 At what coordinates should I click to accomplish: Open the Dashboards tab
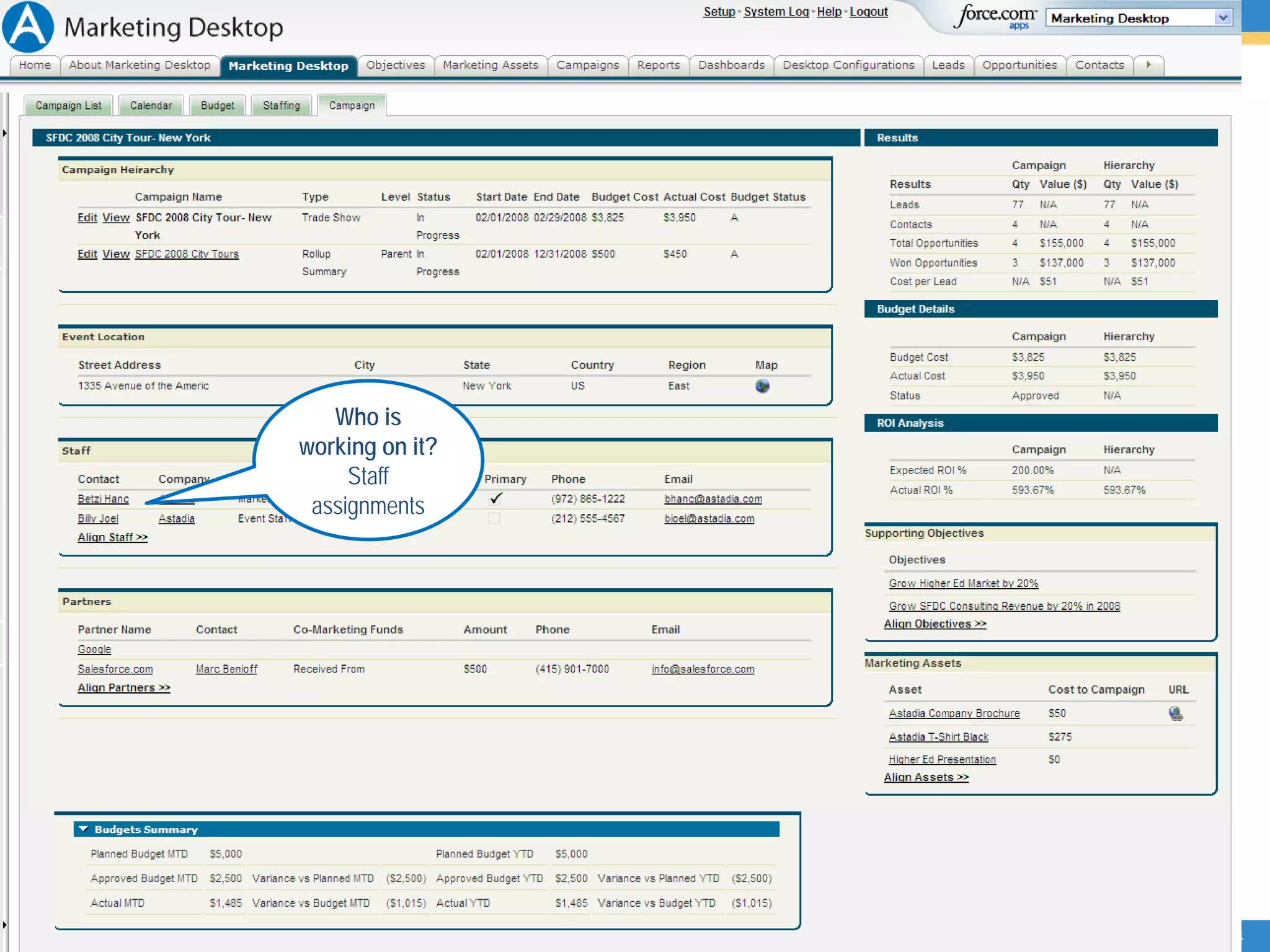click(731, 65)
